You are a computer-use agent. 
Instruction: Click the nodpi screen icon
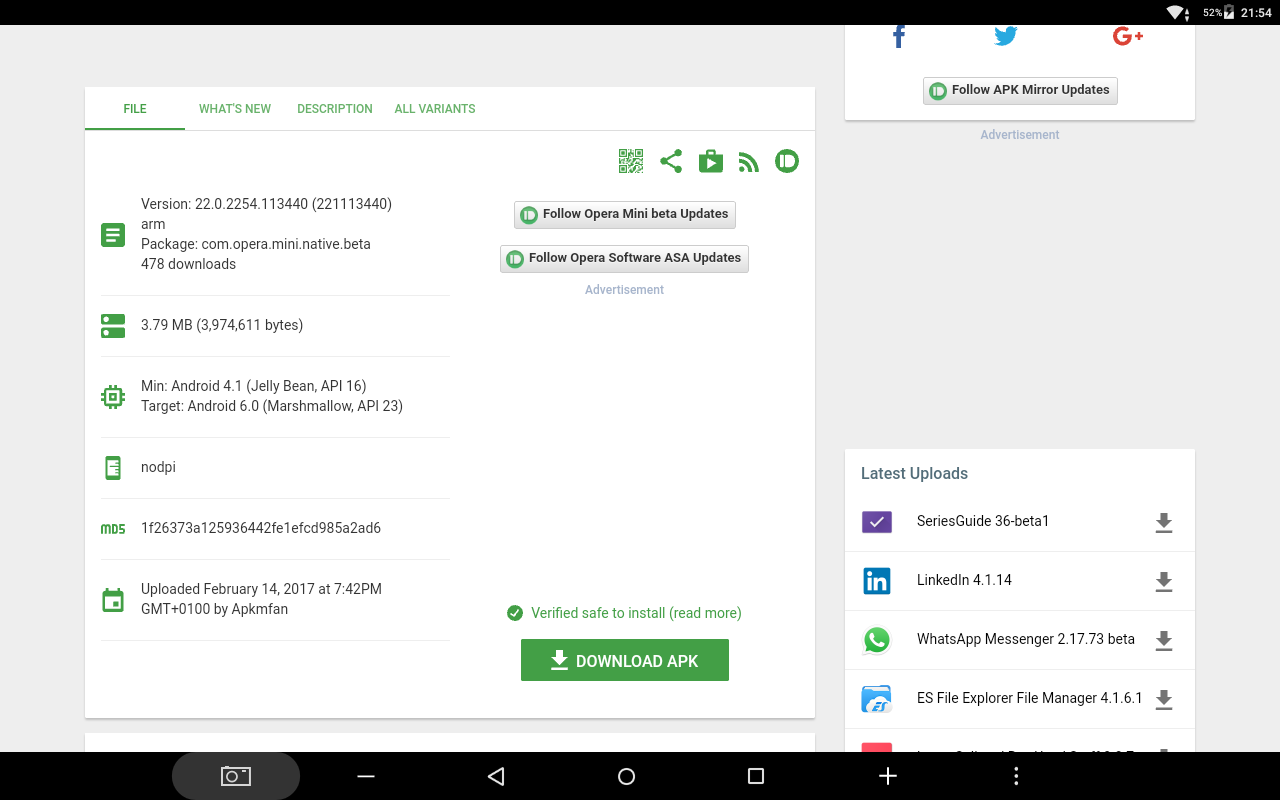click(x=113, y=467)
